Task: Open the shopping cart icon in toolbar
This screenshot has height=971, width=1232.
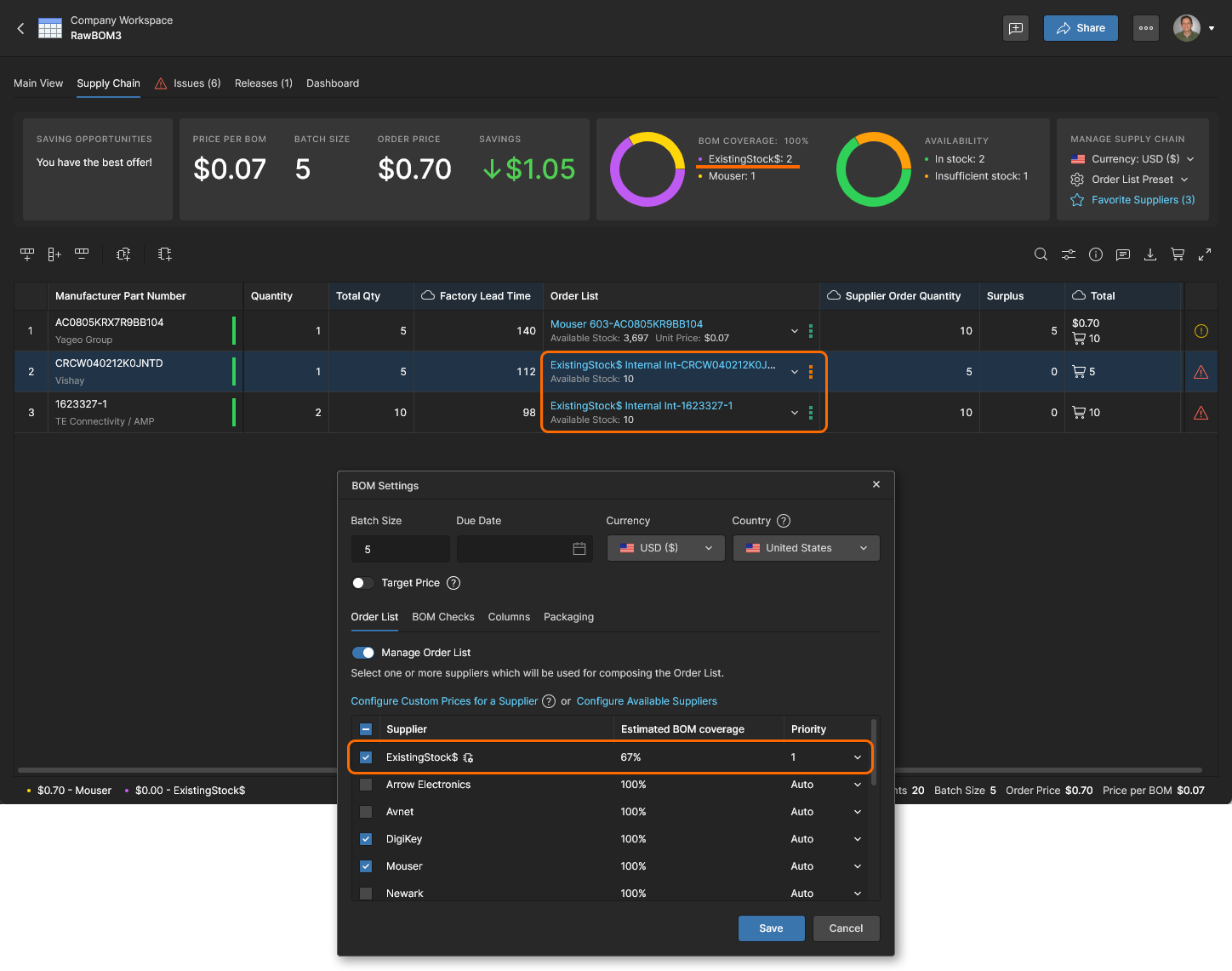Action: click(x=1178, y=254)
